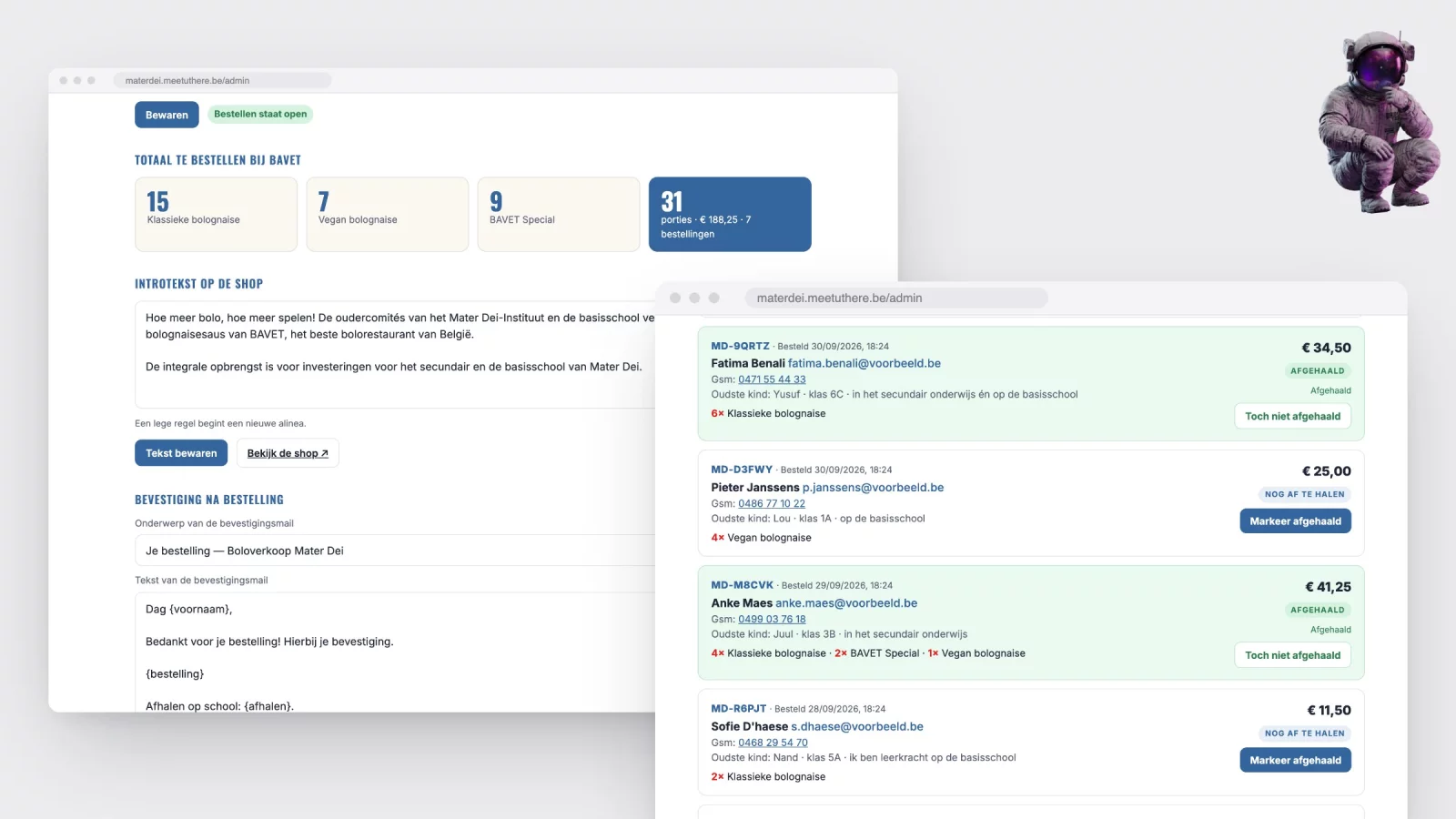Call Fatima's number 0471 55 44 33

click(772, 379)
